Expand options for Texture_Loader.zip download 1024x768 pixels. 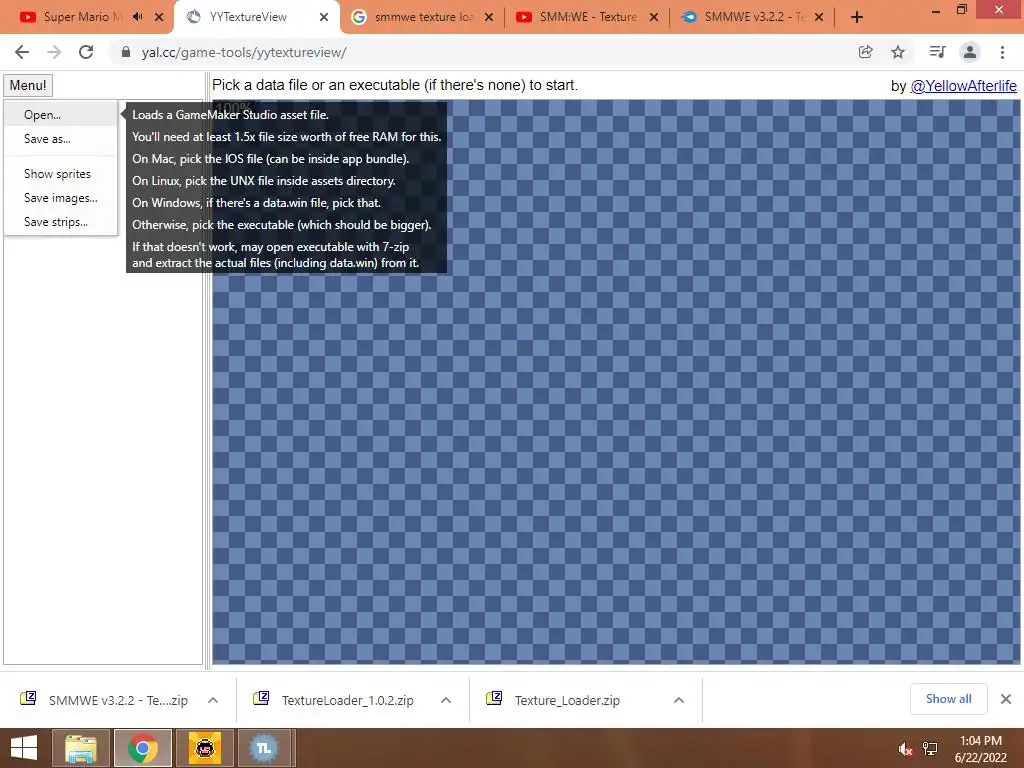679,700
